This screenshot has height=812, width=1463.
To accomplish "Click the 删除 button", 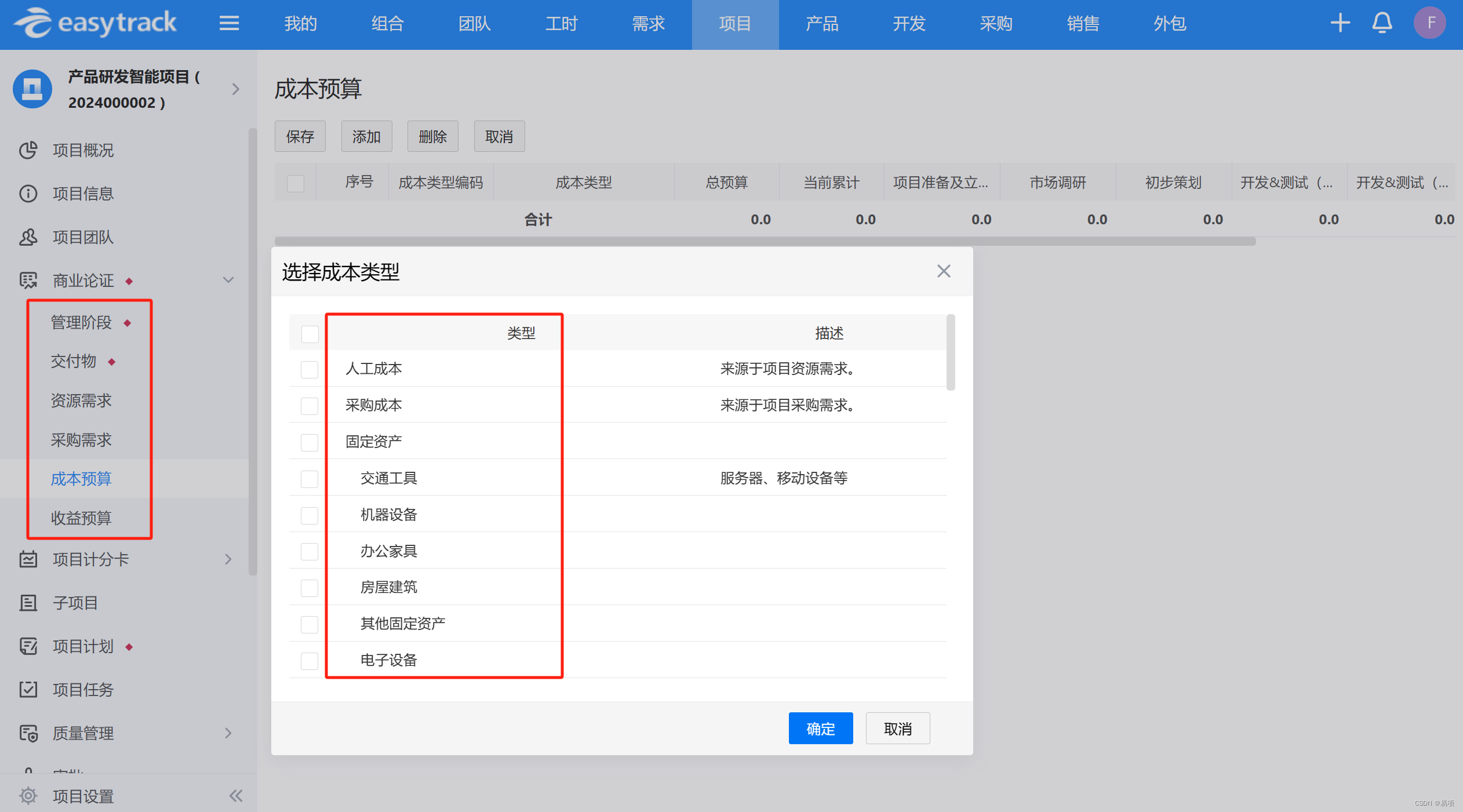I will (x=432, y=136).
